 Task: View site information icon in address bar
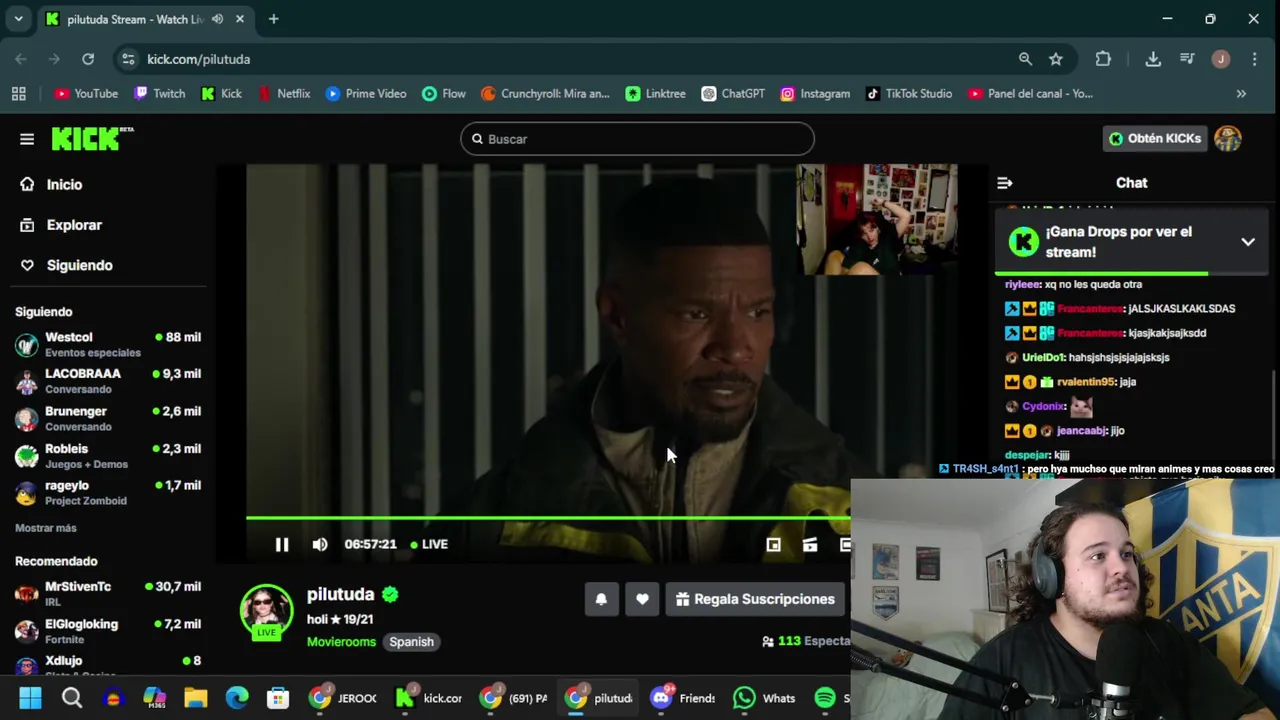click(x=128, y=59)
